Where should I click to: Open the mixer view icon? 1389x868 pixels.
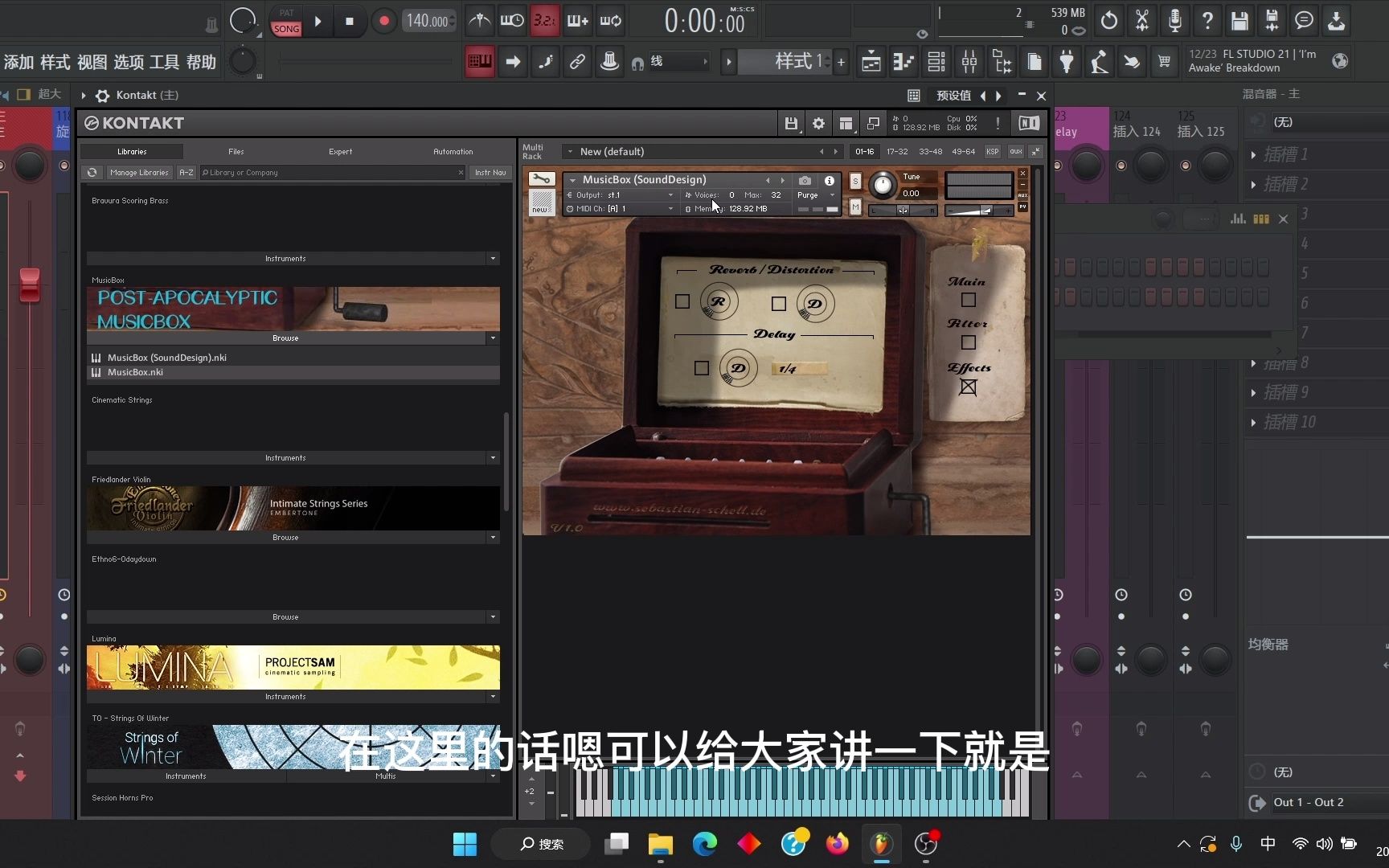[969, 61]
